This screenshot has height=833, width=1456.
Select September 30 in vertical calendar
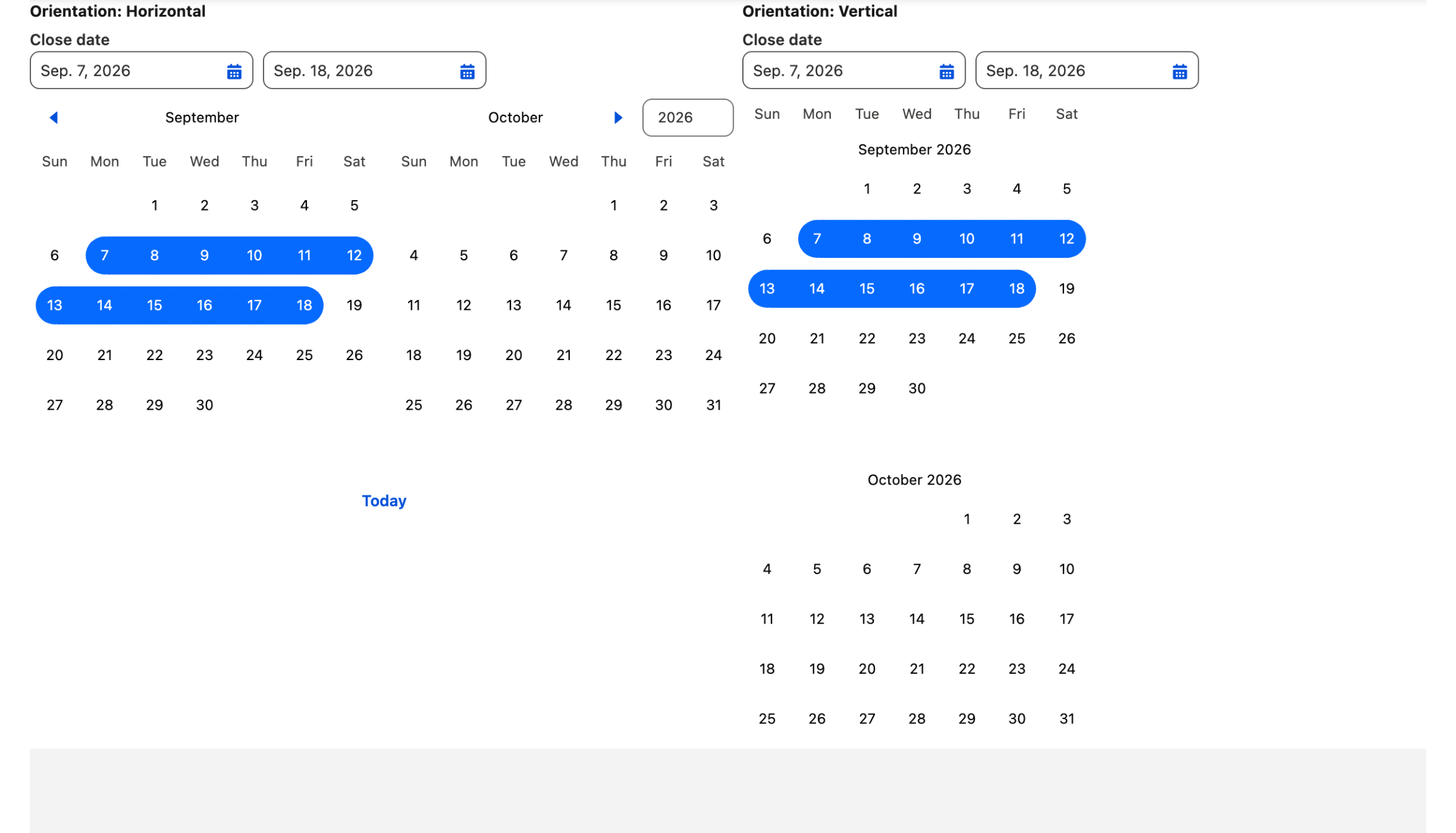[917, 389]
